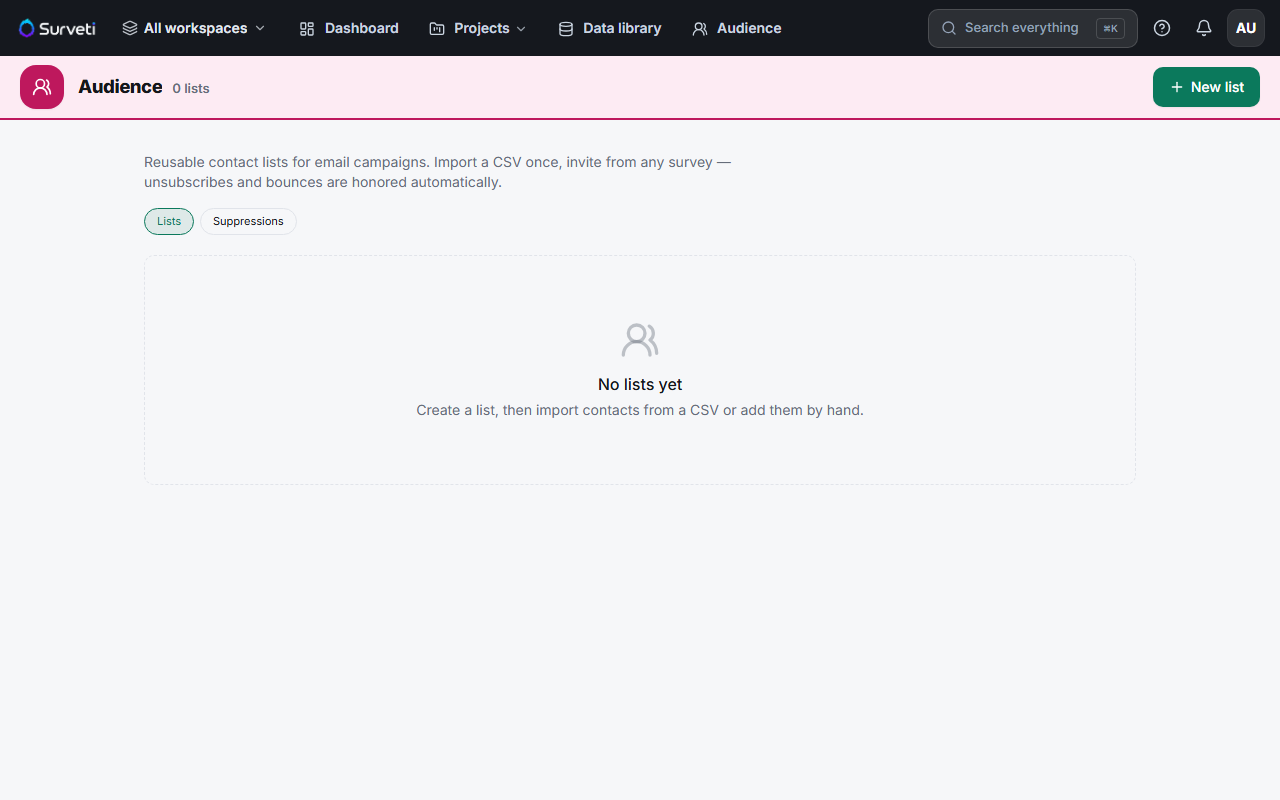This screenshot has height=800, width=1280.
Task: Click the pink Audience header icon
Action: click(x=42, y=87)
